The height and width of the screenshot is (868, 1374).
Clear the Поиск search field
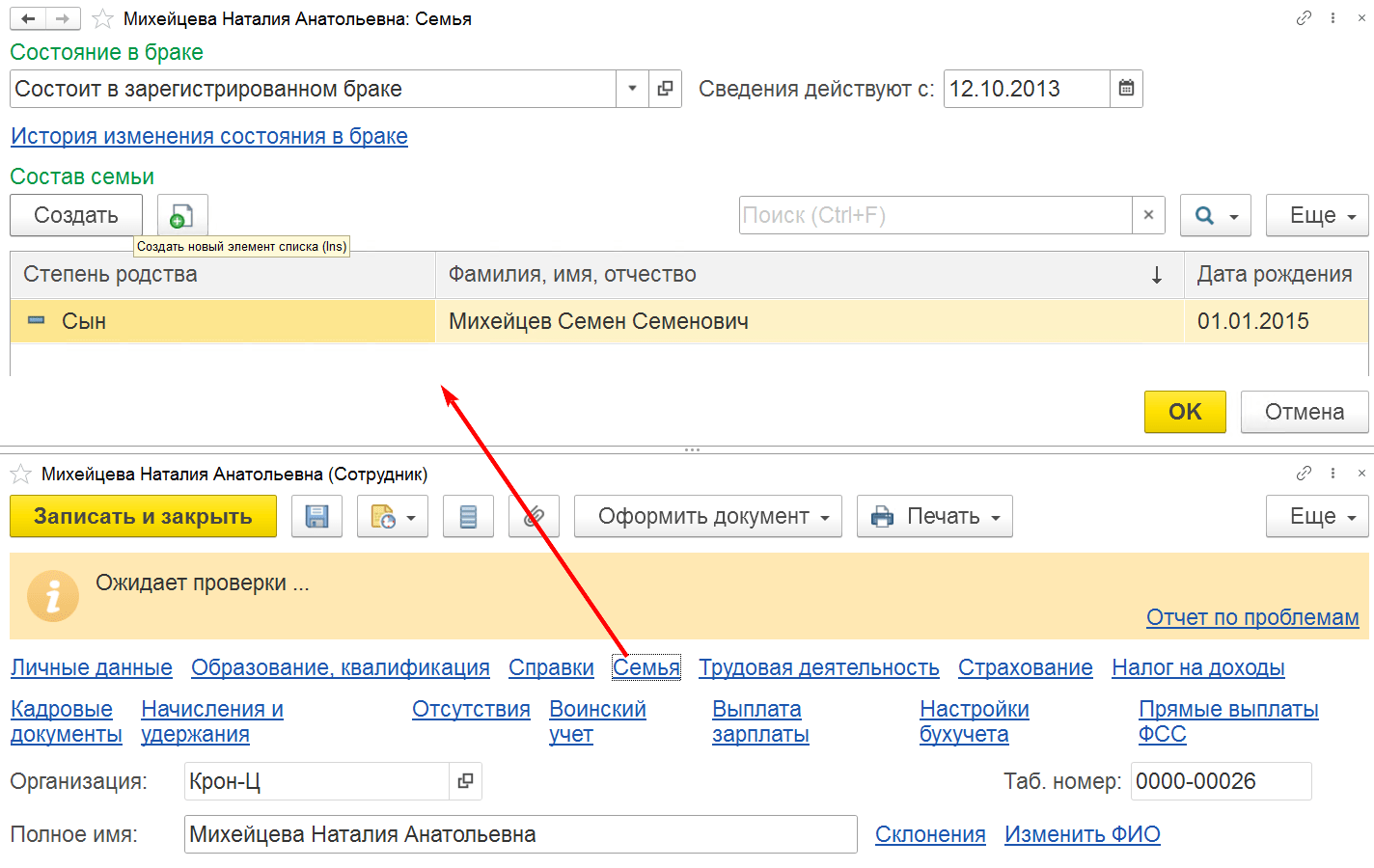1148,215
